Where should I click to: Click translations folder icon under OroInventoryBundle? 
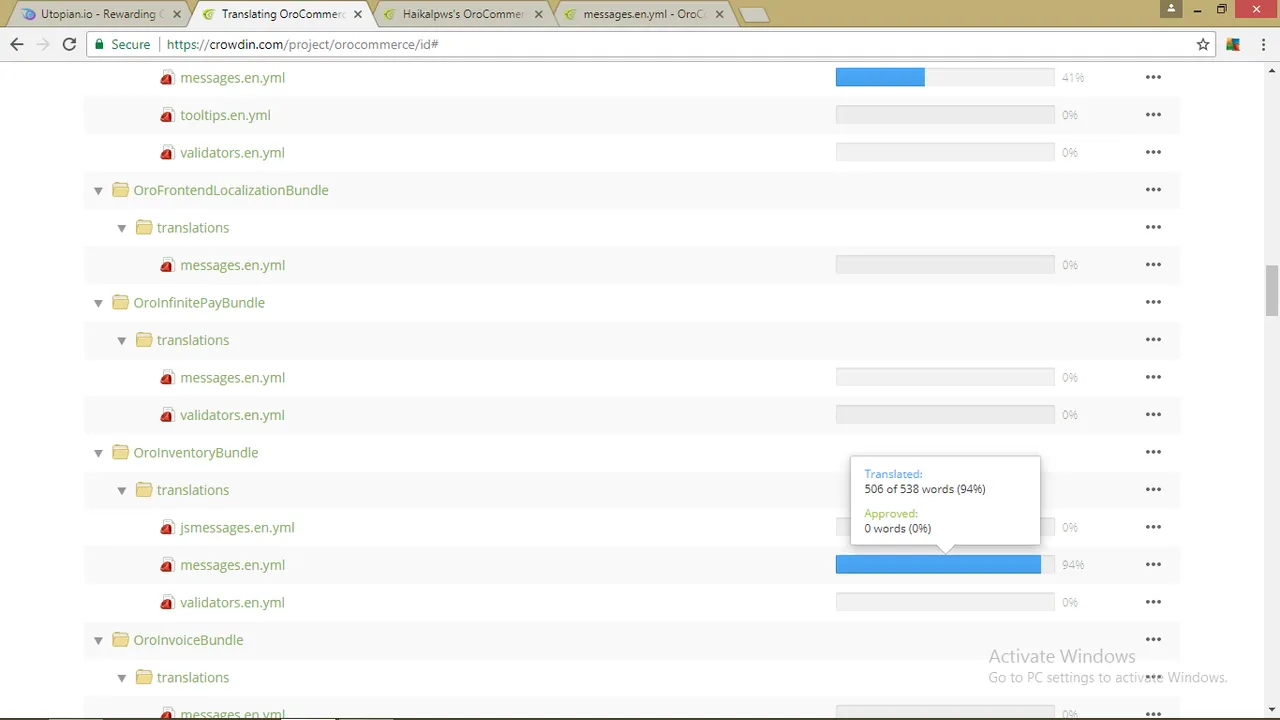tap(144, 490)
